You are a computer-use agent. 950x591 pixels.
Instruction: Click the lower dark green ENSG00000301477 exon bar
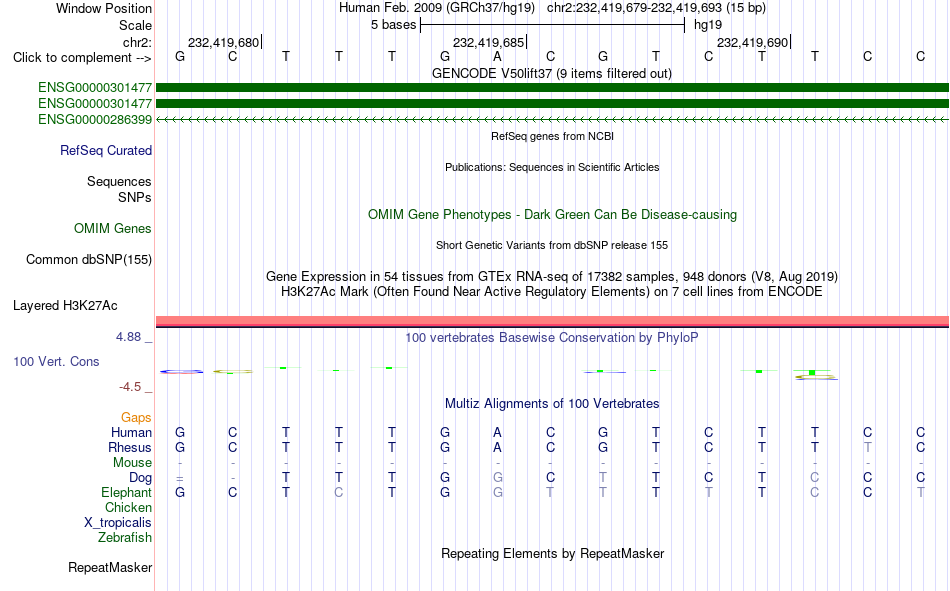click(553, 104)
